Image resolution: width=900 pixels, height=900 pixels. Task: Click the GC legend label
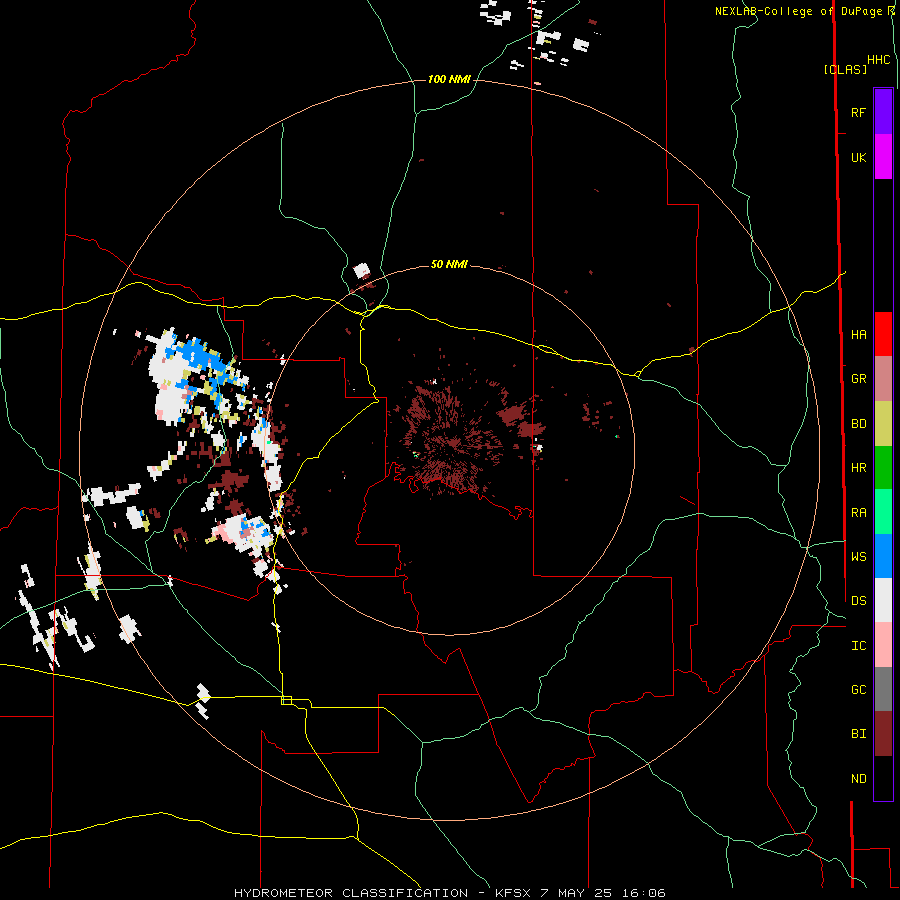[858, 690]
